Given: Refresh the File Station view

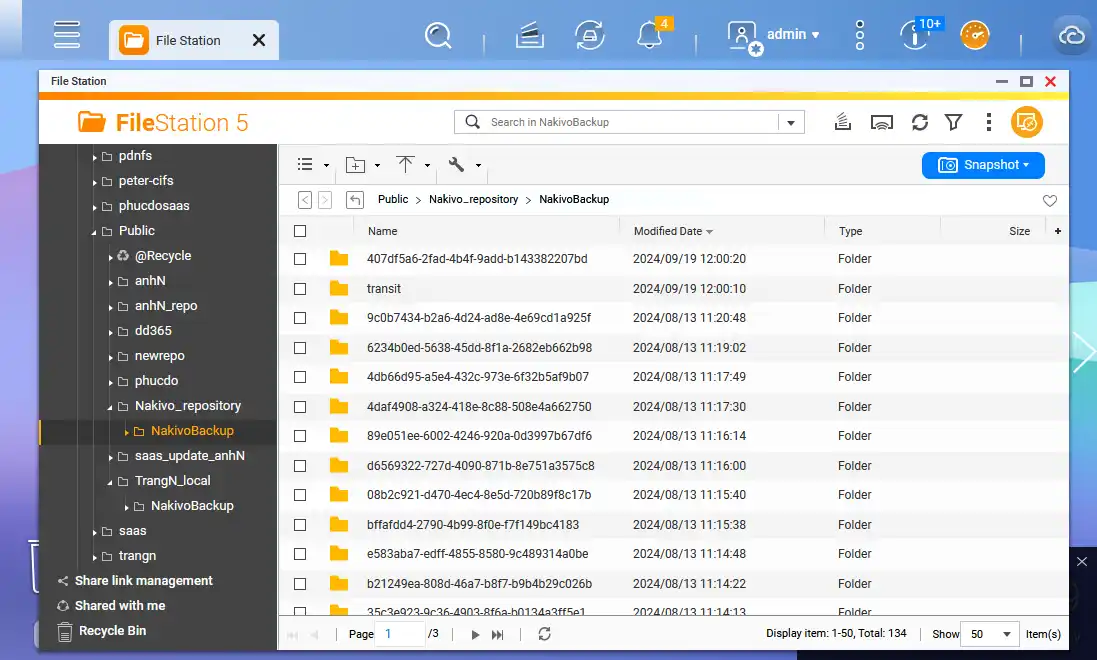Looking at the screenshot, I should [919, 122].
